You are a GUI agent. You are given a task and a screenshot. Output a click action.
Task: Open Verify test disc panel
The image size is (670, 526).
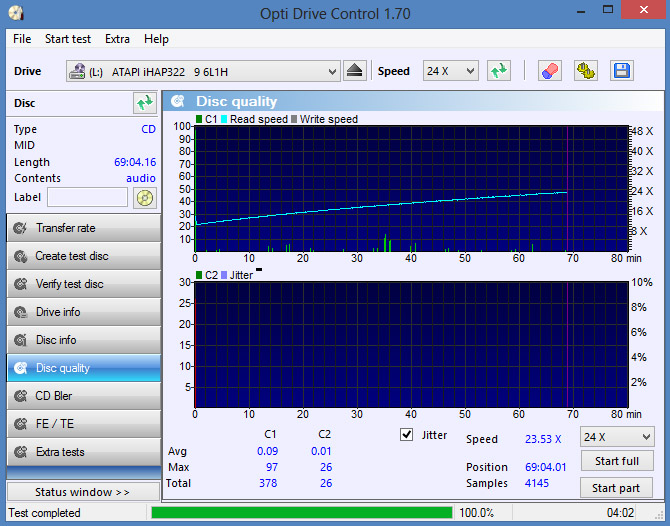[84, 284]
